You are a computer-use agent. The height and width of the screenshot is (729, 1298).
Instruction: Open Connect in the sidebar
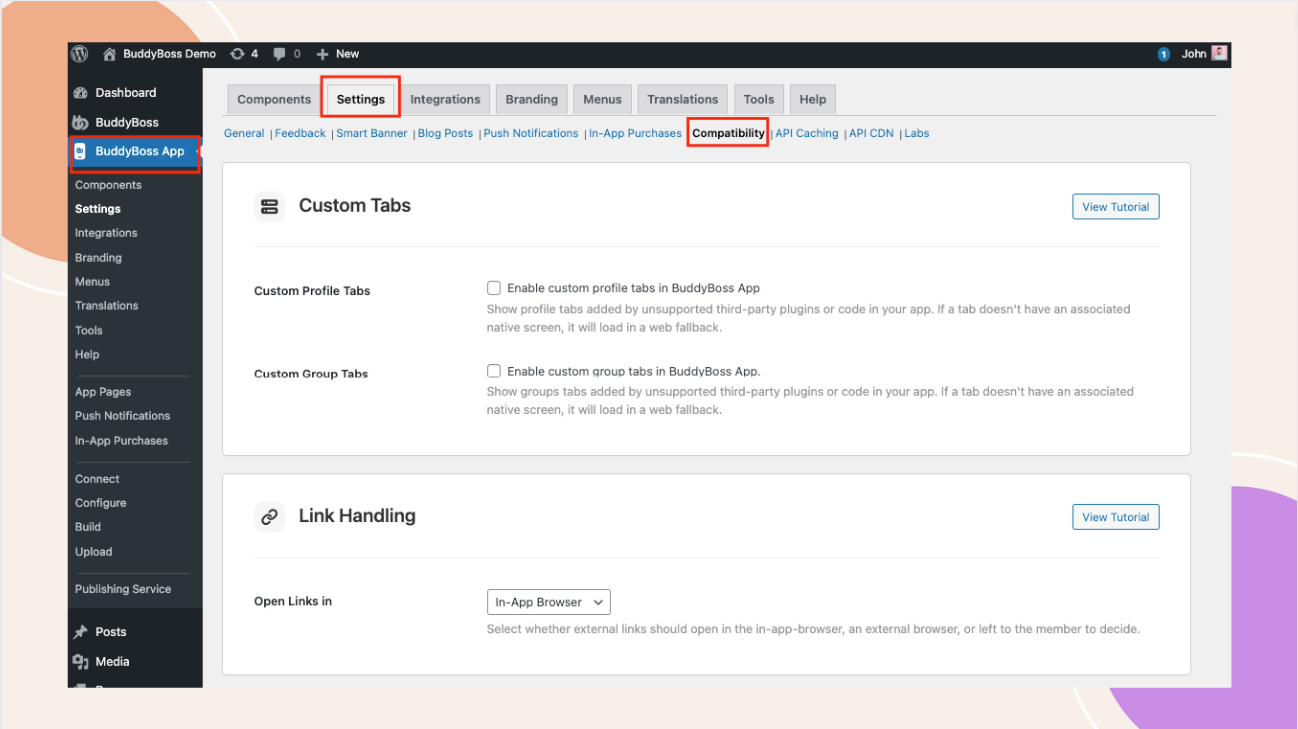tap(97, 479)
